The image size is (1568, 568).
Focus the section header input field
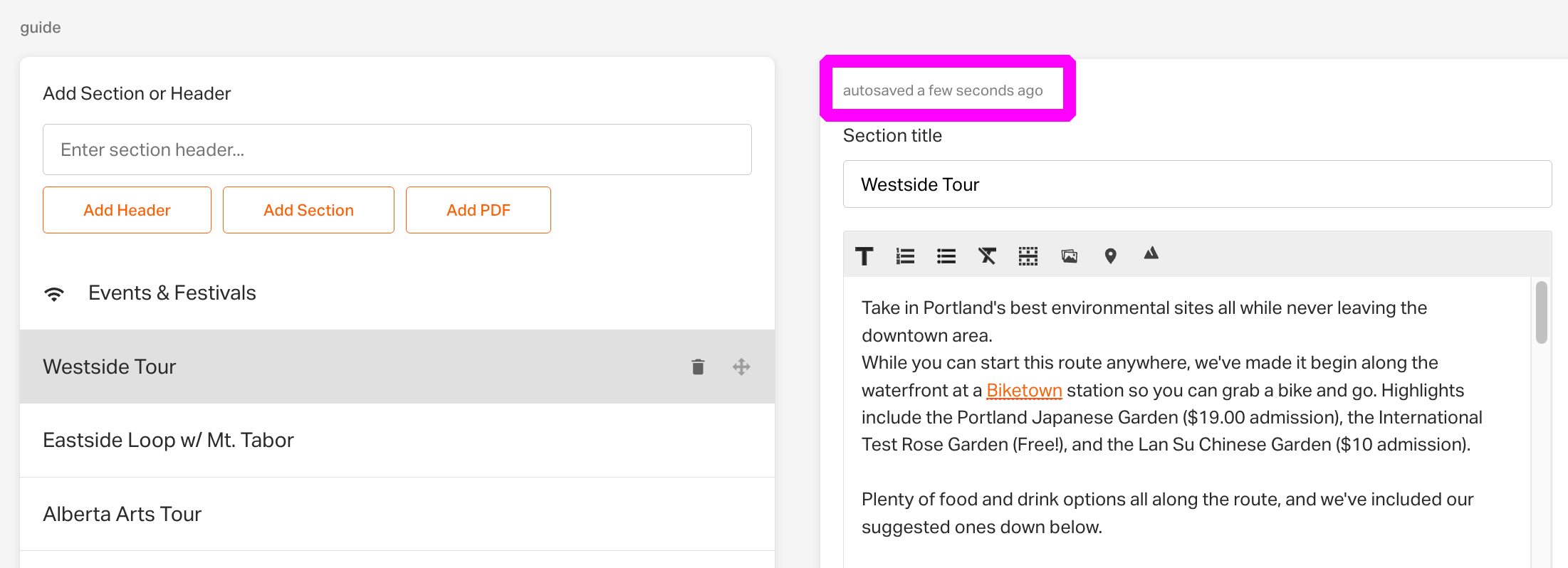tap(397, 149)
